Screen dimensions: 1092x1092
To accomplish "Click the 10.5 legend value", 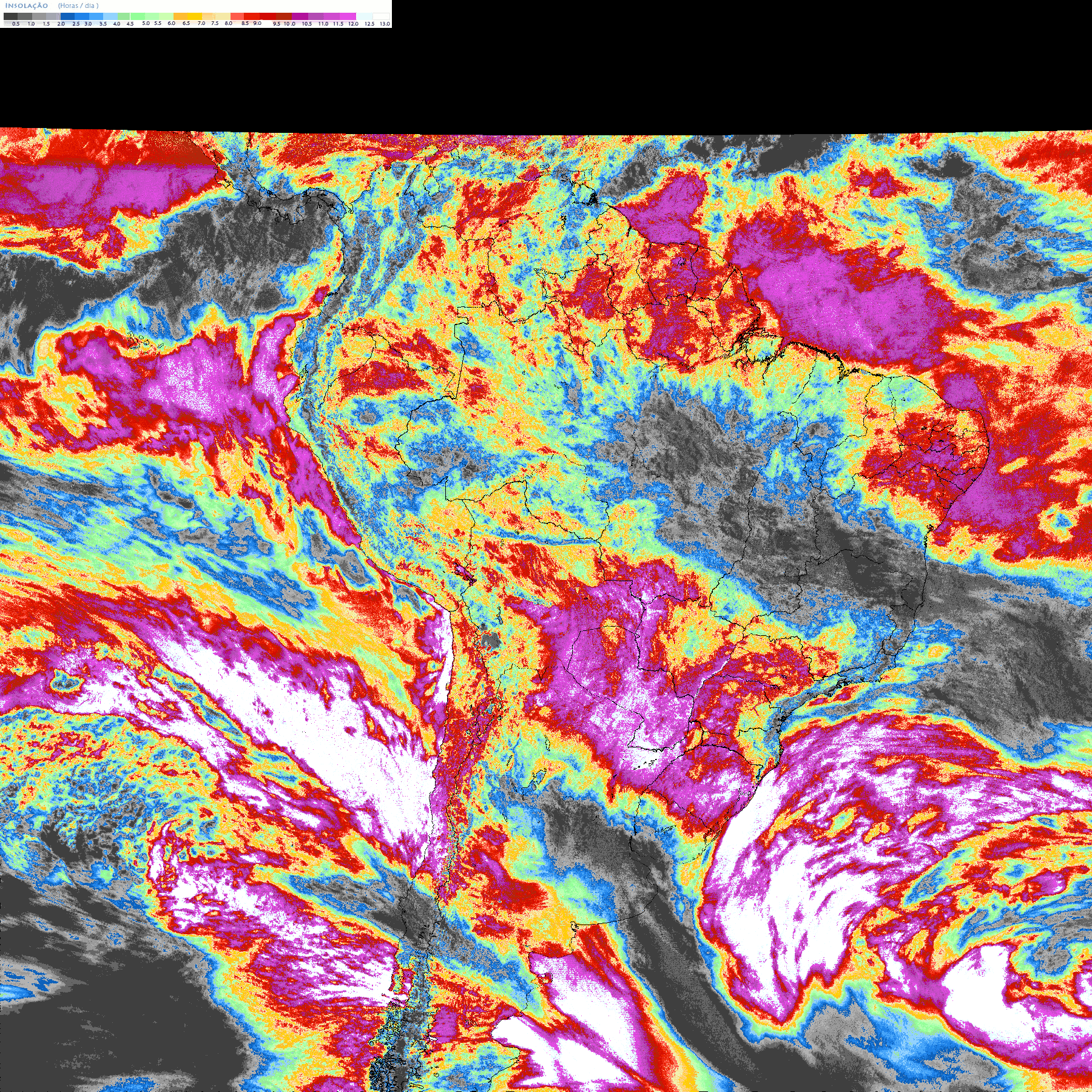I will click(307, 24).
